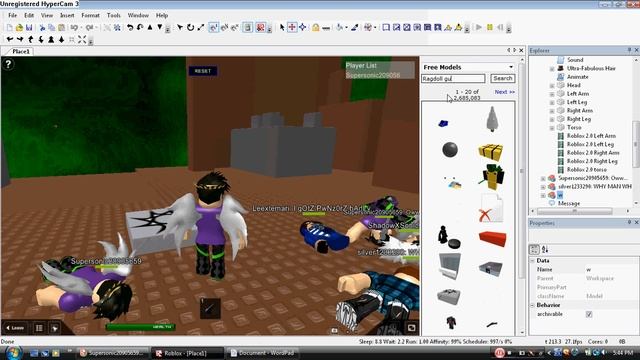Click the yellow Pause icon in toolbar
640x360 pixels.
(489, 28)
